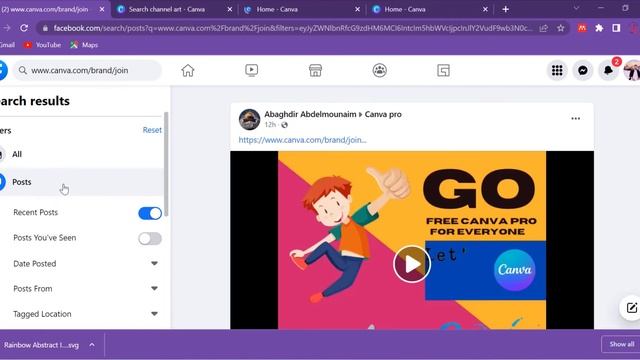The height and width of the screenshot is (360, 640).
Task: Open the Gaming icon in top navigation
Action: coord(443,71)
